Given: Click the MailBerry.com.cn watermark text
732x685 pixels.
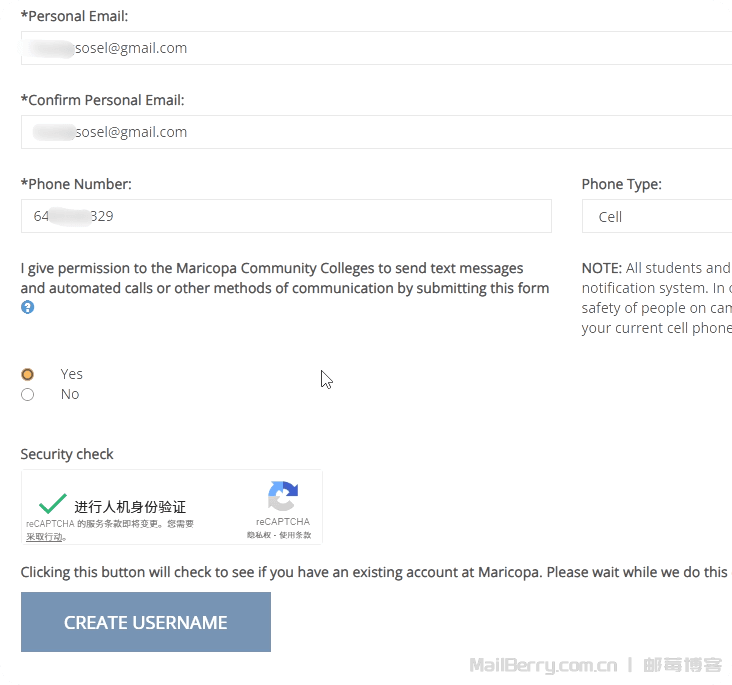Looking at the screenshot, I should [x=543, y=665].
